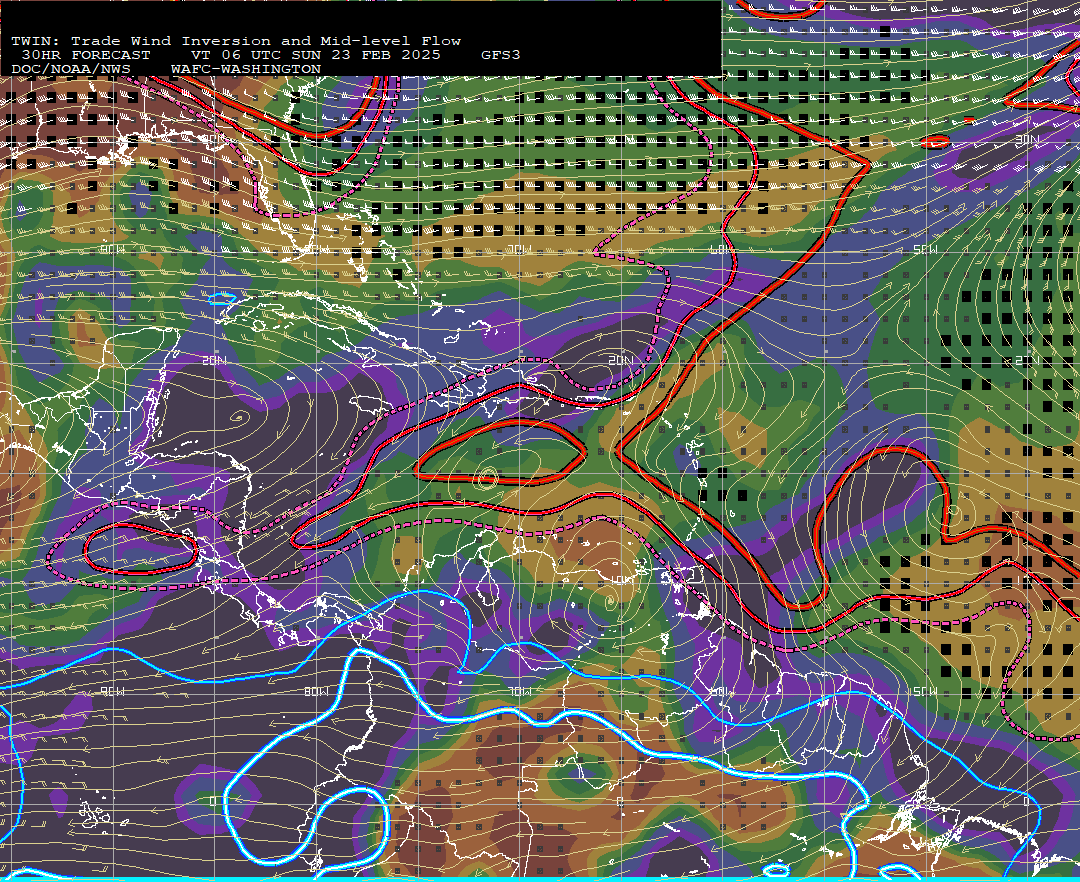This screenshot has width=1080, height=882.
Task: Click the "10N" latitude label near Venezuela's coast
Action: [621, 580]
